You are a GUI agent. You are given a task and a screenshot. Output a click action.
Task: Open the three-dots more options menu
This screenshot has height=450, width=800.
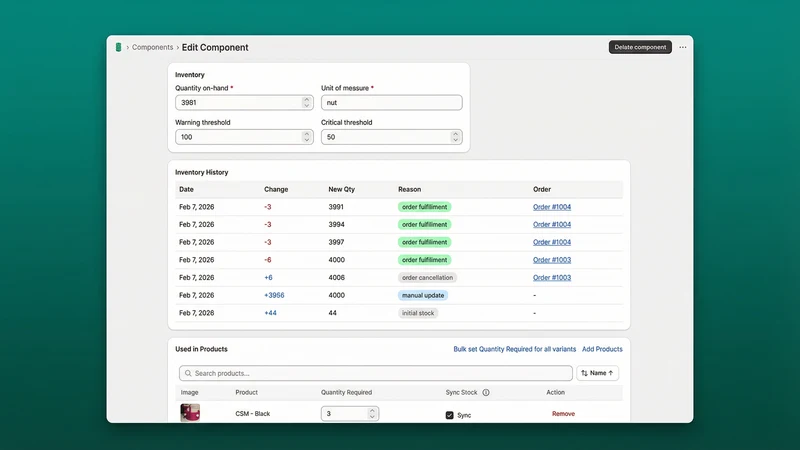683,47
